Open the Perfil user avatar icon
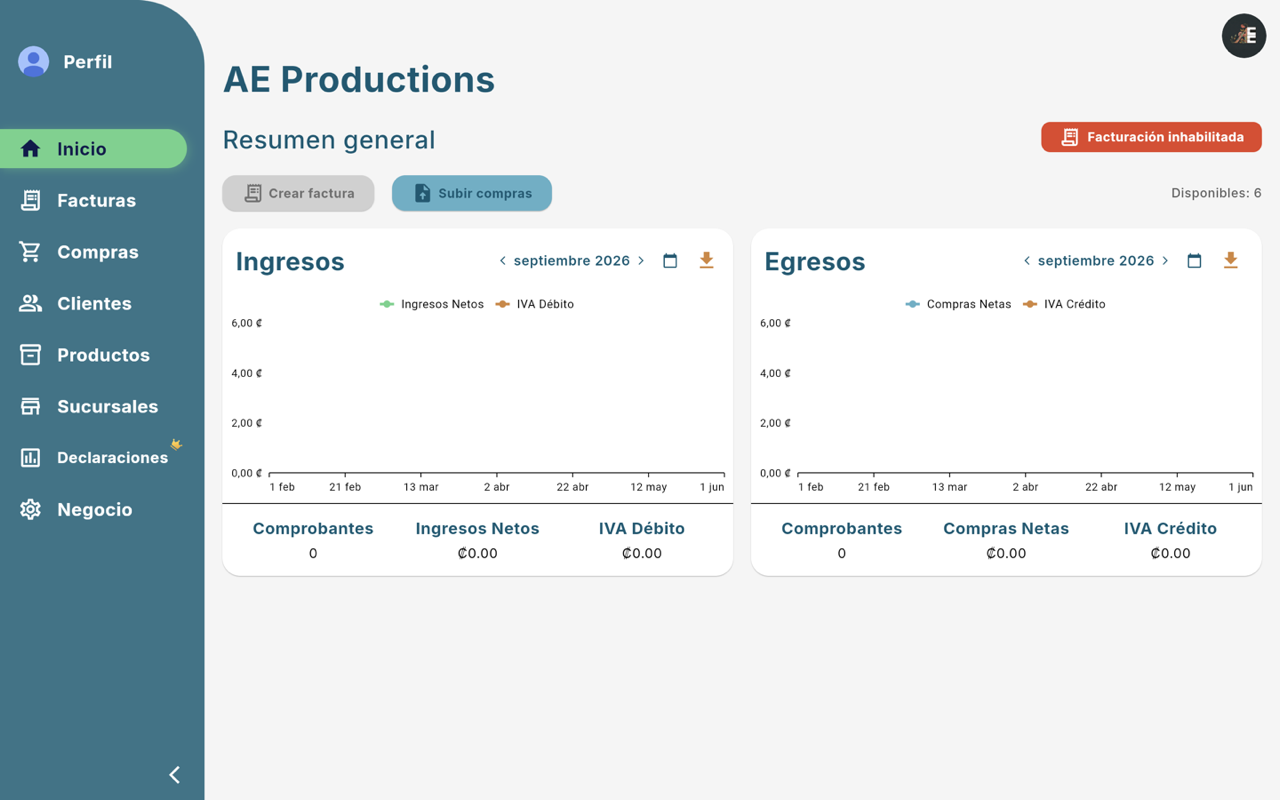1280x800 pixels. point(34,62)
